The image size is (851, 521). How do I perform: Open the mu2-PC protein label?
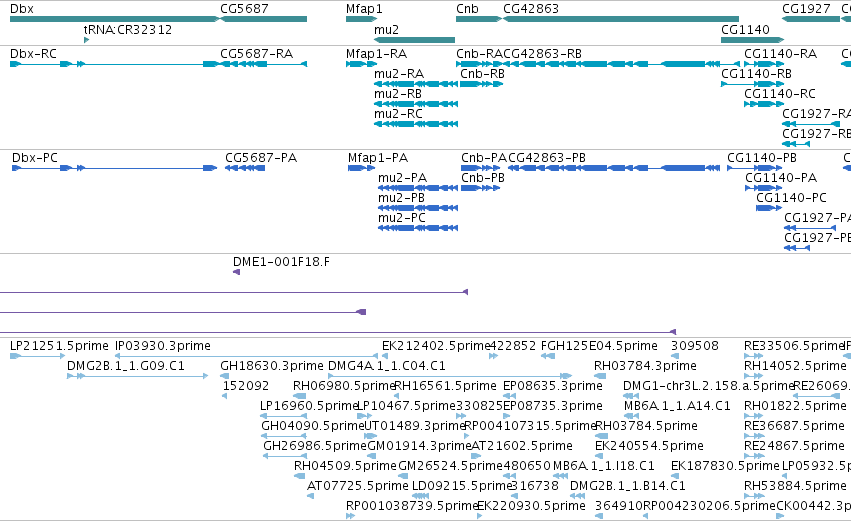coord(402,218)
